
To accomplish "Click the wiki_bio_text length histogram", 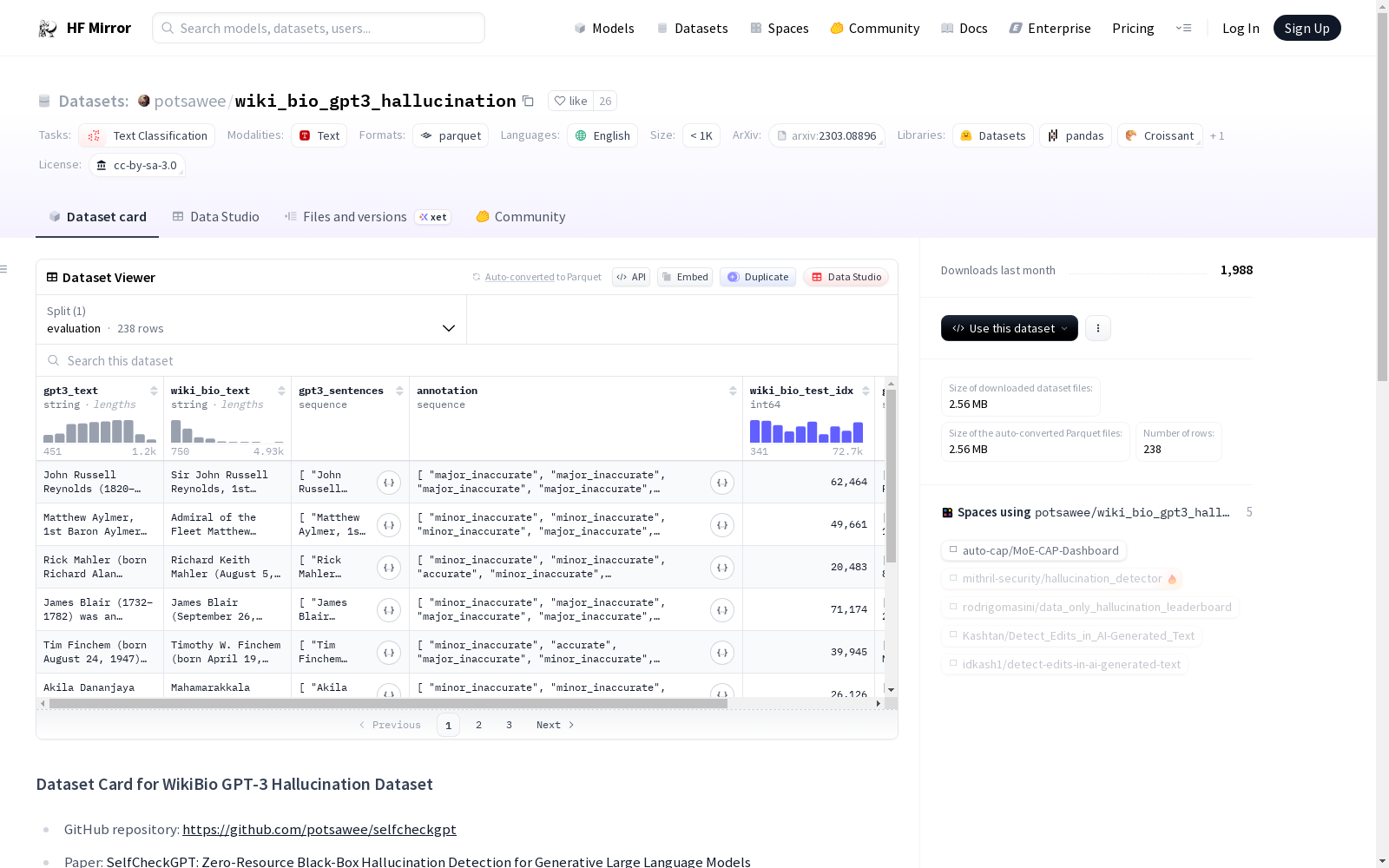I will click(x=227, y=431).
